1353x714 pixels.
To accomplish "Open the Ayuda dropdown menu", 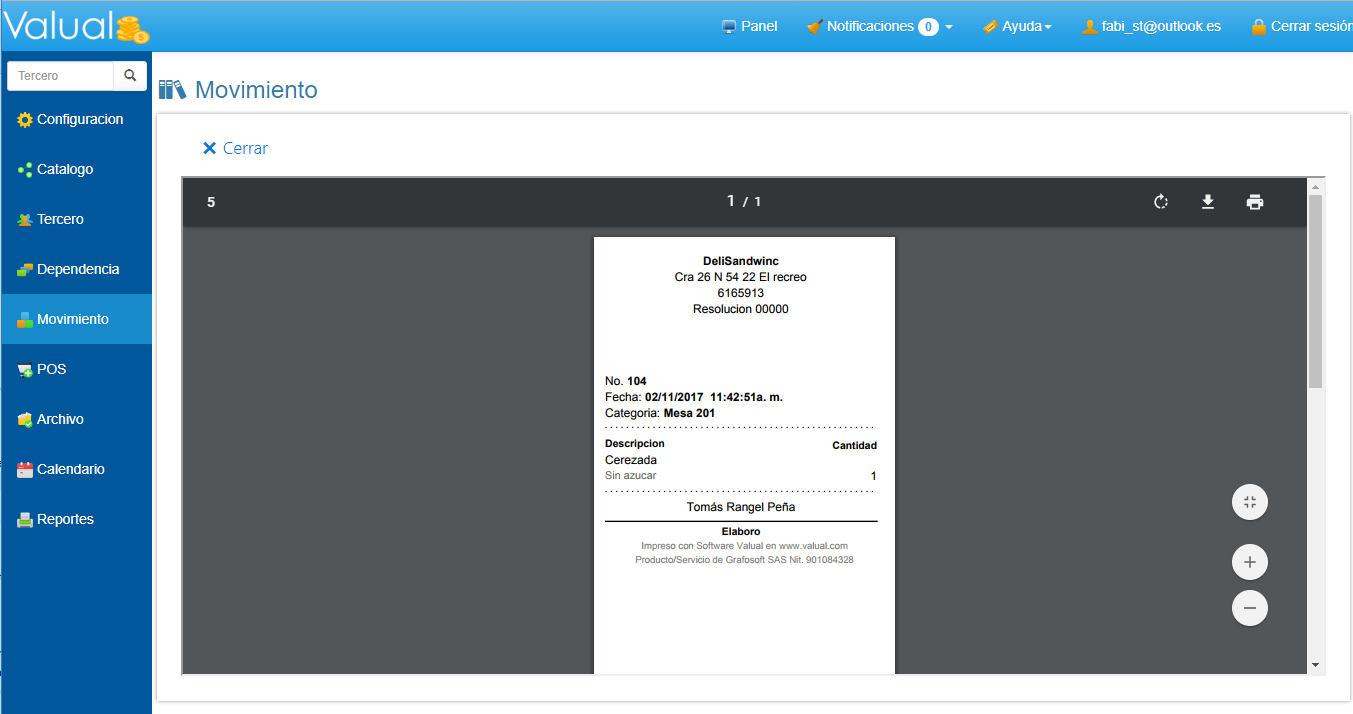I will click(x=1017, y=27).
